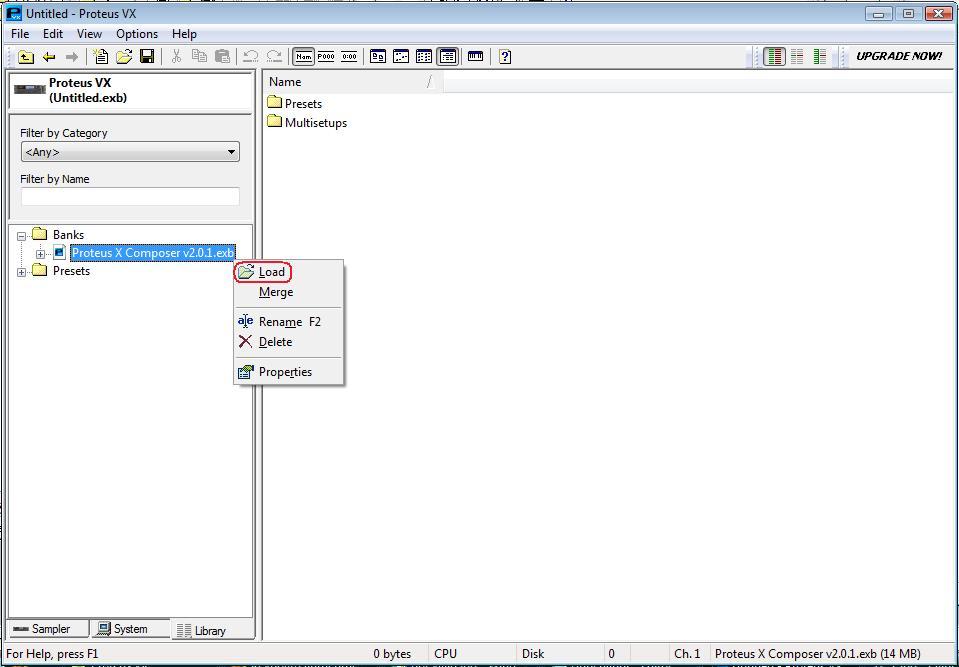Expand the Proteus X Composer v2.0.1.exb node
Screen dimensions: 959x667
tap(40, 254)
